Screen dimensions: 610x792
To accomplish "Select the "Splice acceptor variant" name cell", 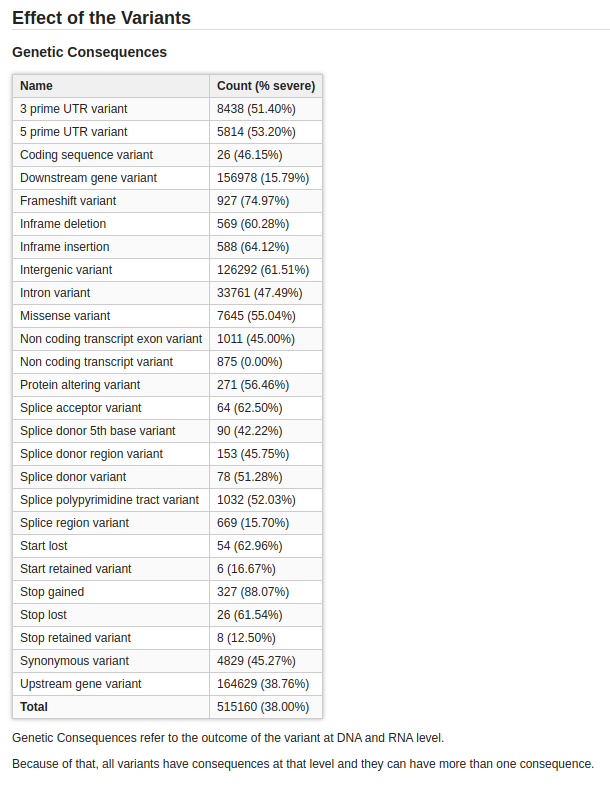I will coord(82,408).
